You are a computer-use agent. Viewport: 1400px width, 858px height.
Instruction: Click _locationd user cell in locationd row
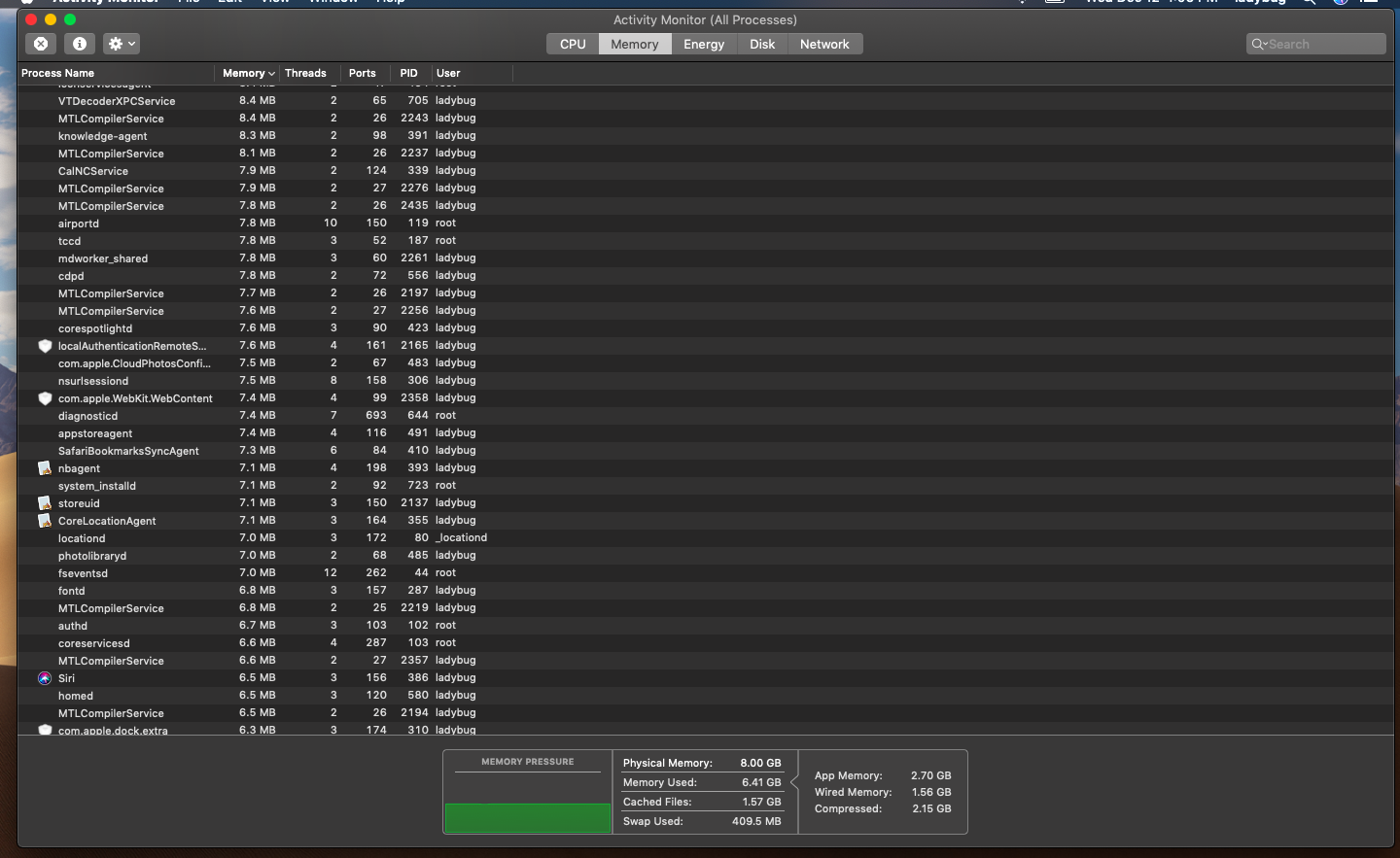coord(462,538)
